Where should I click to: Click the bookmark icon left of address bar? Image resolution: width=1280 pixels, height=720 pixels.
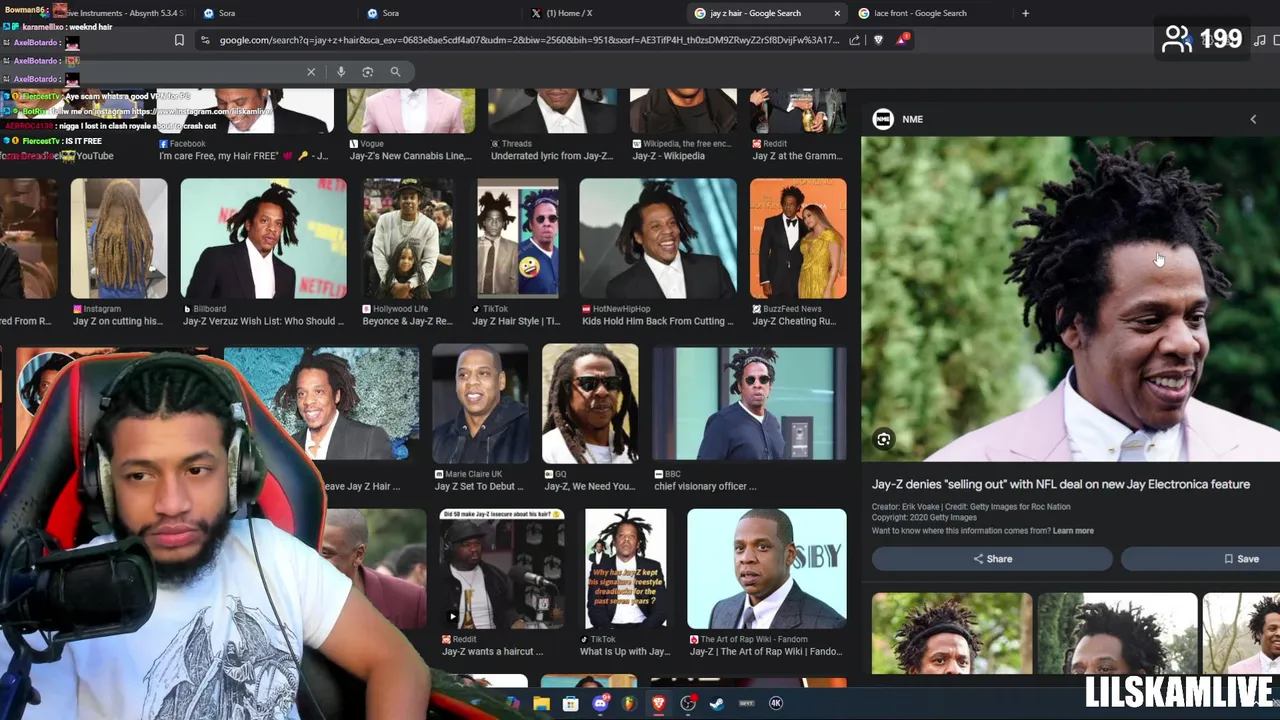(x=179, y=40)
